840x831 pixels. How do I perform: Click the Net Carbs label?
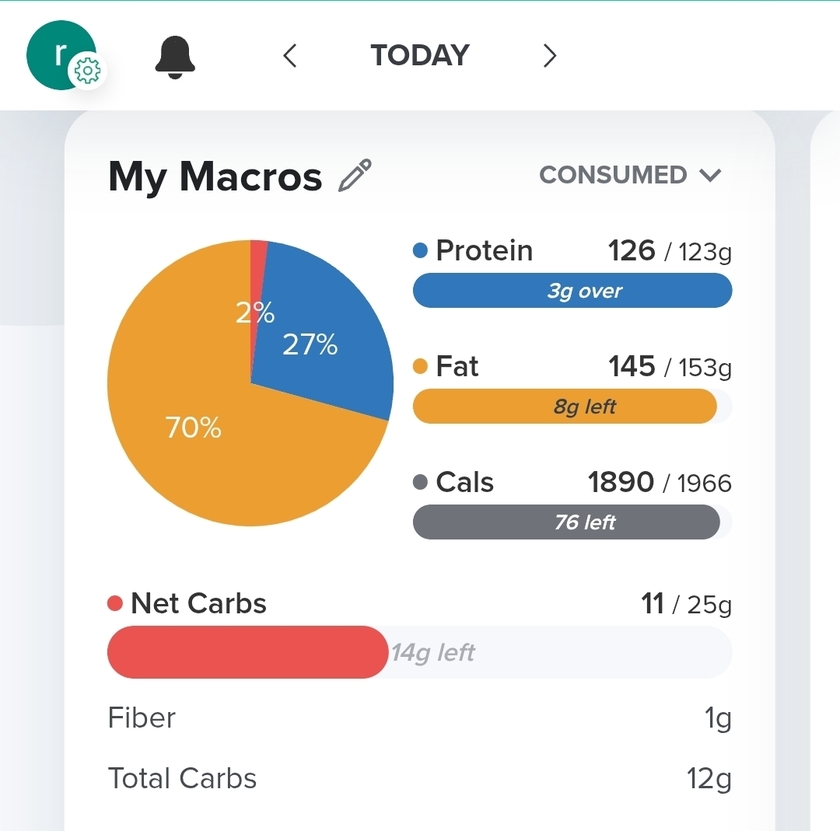pos(198,604)
